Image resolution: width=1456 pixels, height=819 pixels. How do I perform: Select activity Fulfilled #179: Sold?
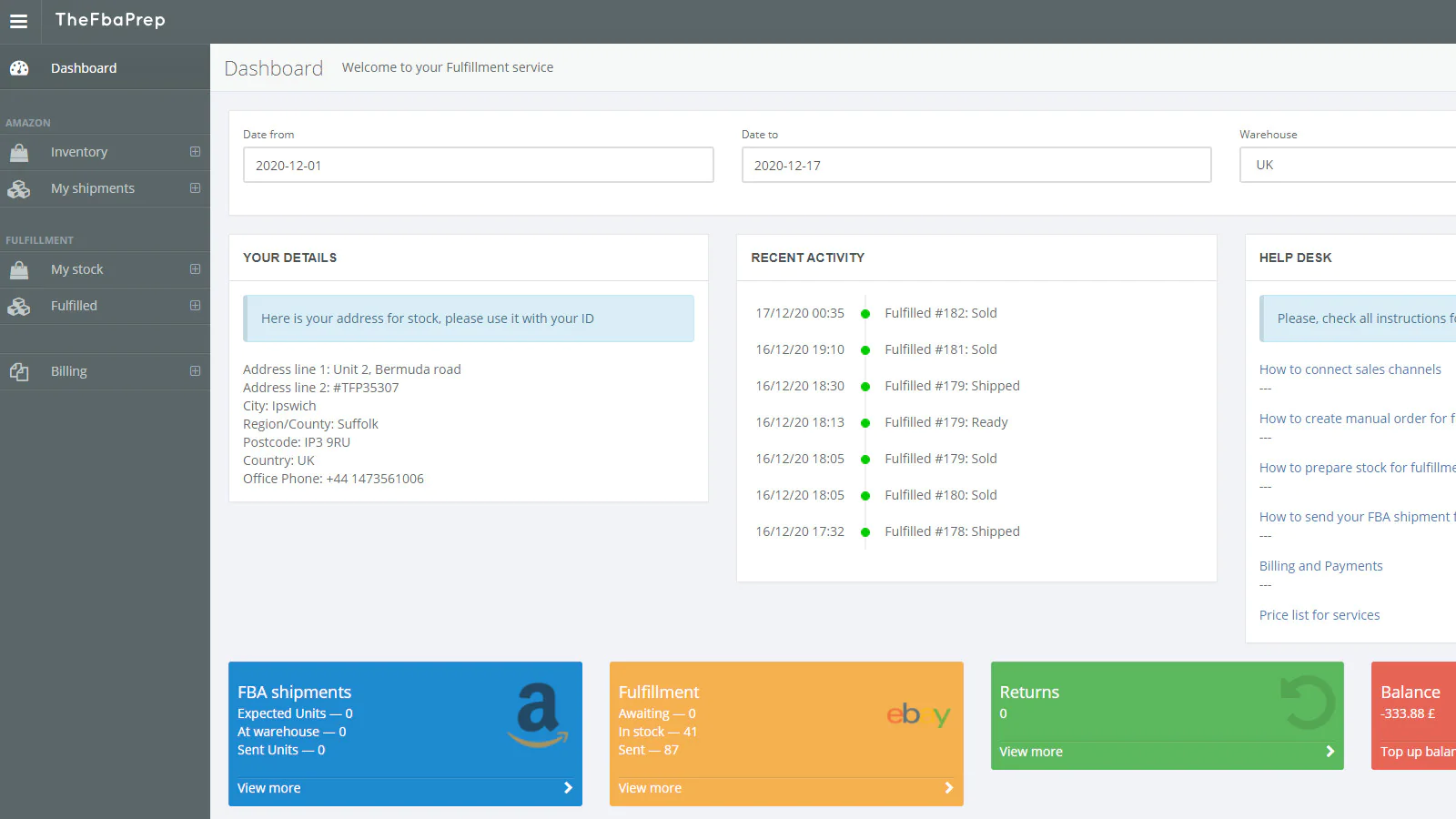coord(940,459)
